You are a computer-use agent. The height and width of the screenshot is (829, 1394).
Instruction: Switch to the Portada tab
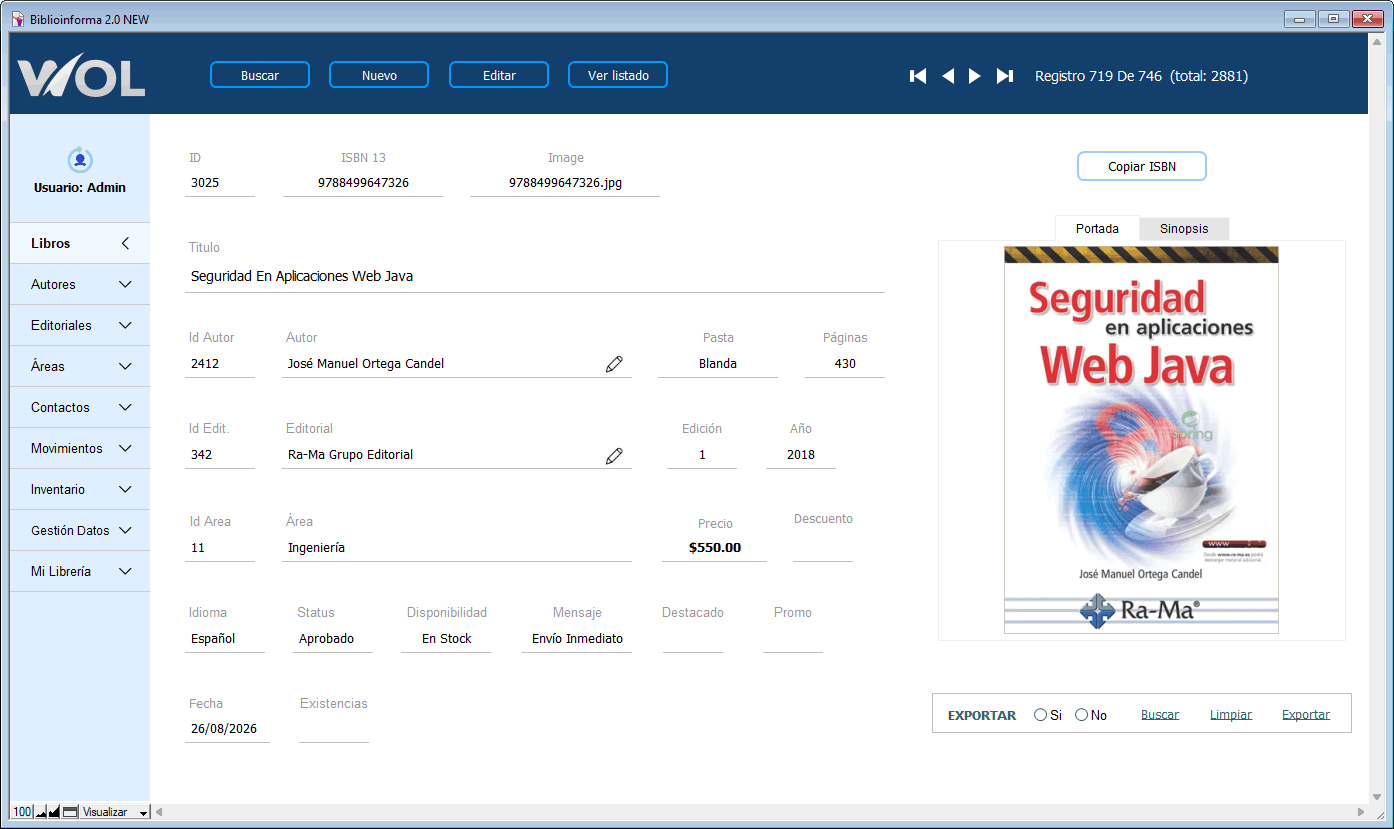tap(1097, 229)
